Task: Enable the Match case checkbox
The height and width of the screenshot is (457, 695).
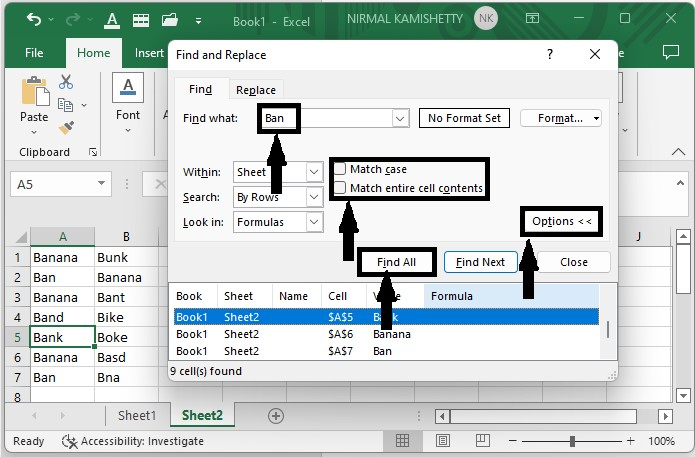Action: 340,169
